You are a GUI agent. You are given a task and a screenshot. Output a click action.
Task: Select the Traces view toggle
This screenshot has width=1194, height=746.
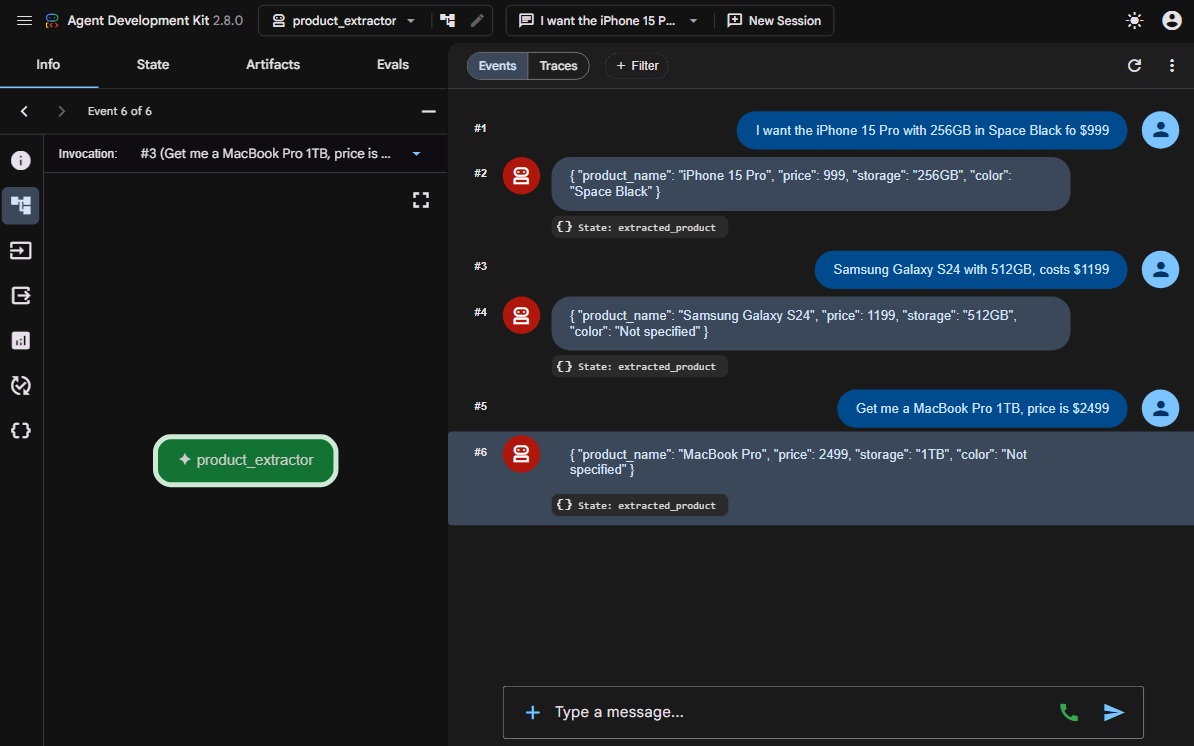click(558, 65)
